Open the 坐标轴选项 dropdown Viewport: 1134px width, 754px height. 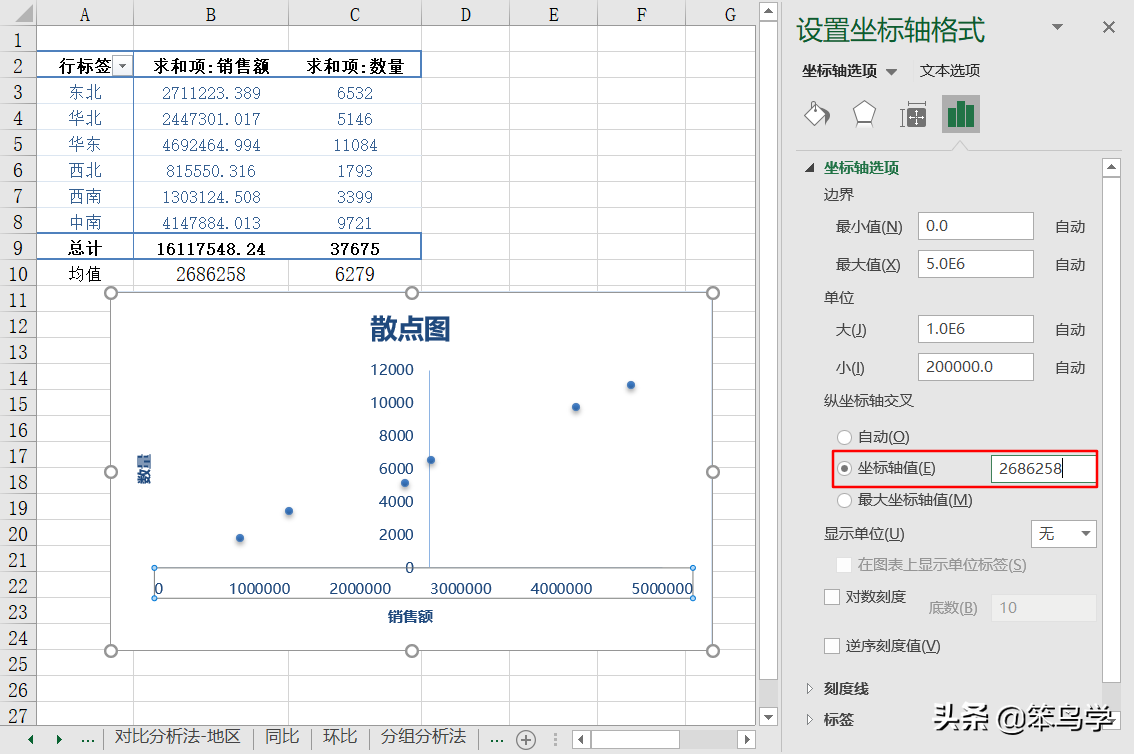(892, 72)
